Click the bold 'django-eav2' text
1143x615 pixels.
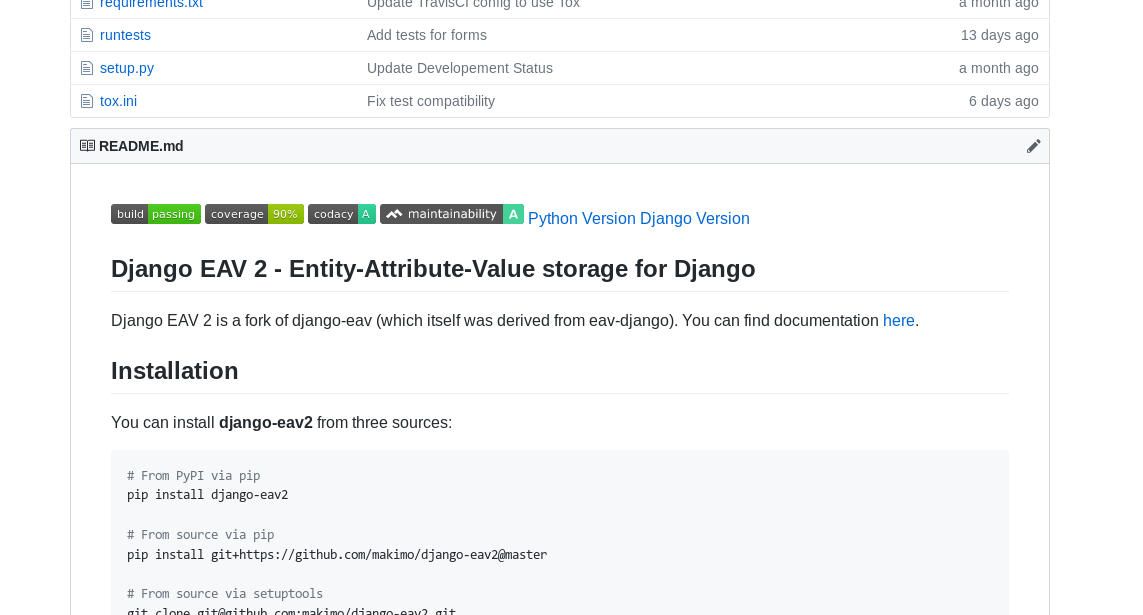[x=265, y=423]
